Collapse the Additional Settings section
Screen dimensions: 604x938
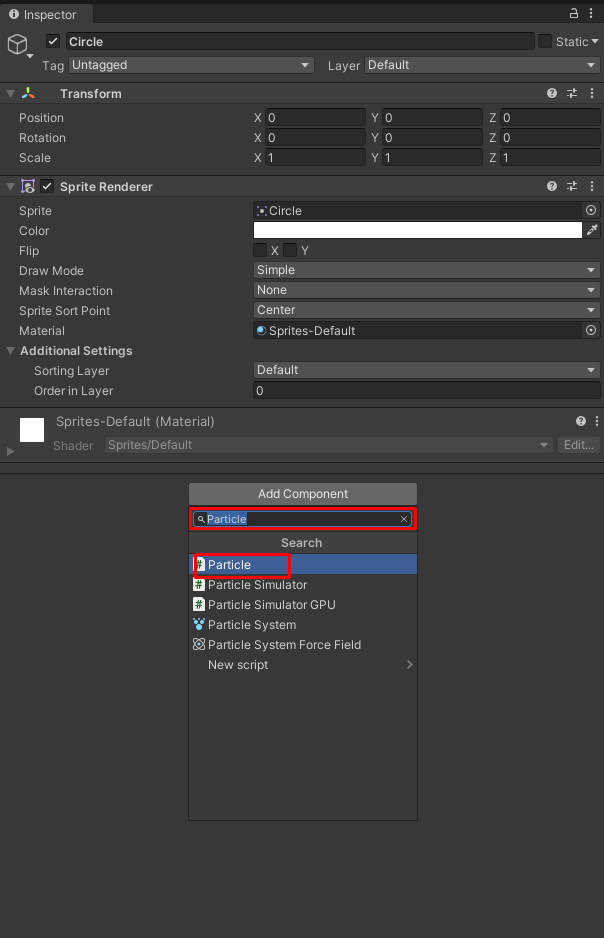coord(11,351)
